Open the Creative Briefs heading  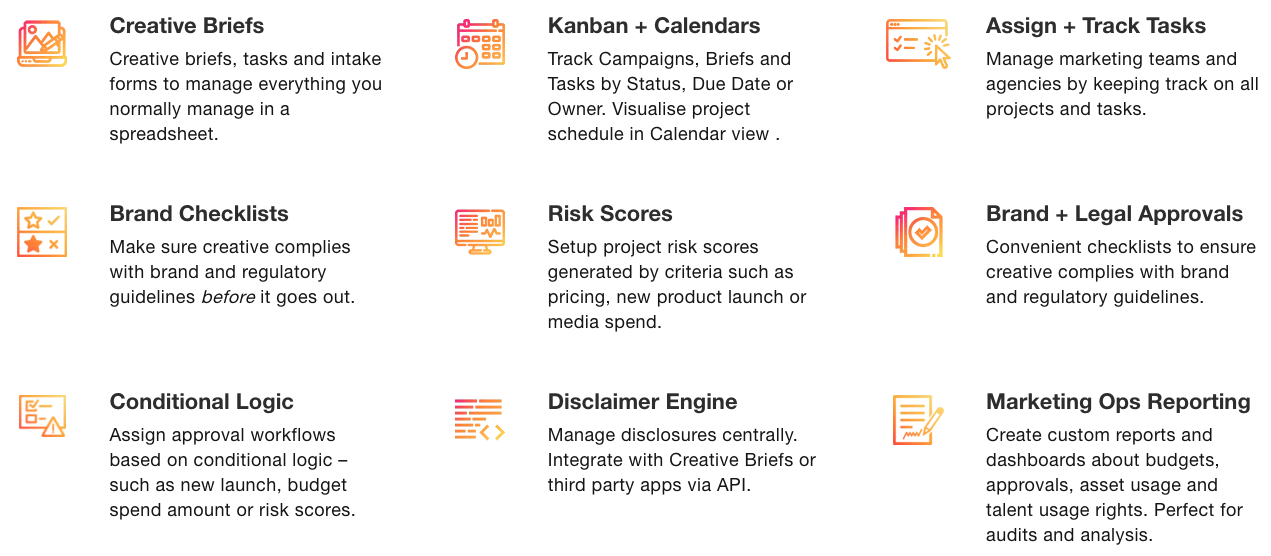(x=187, y=26)
